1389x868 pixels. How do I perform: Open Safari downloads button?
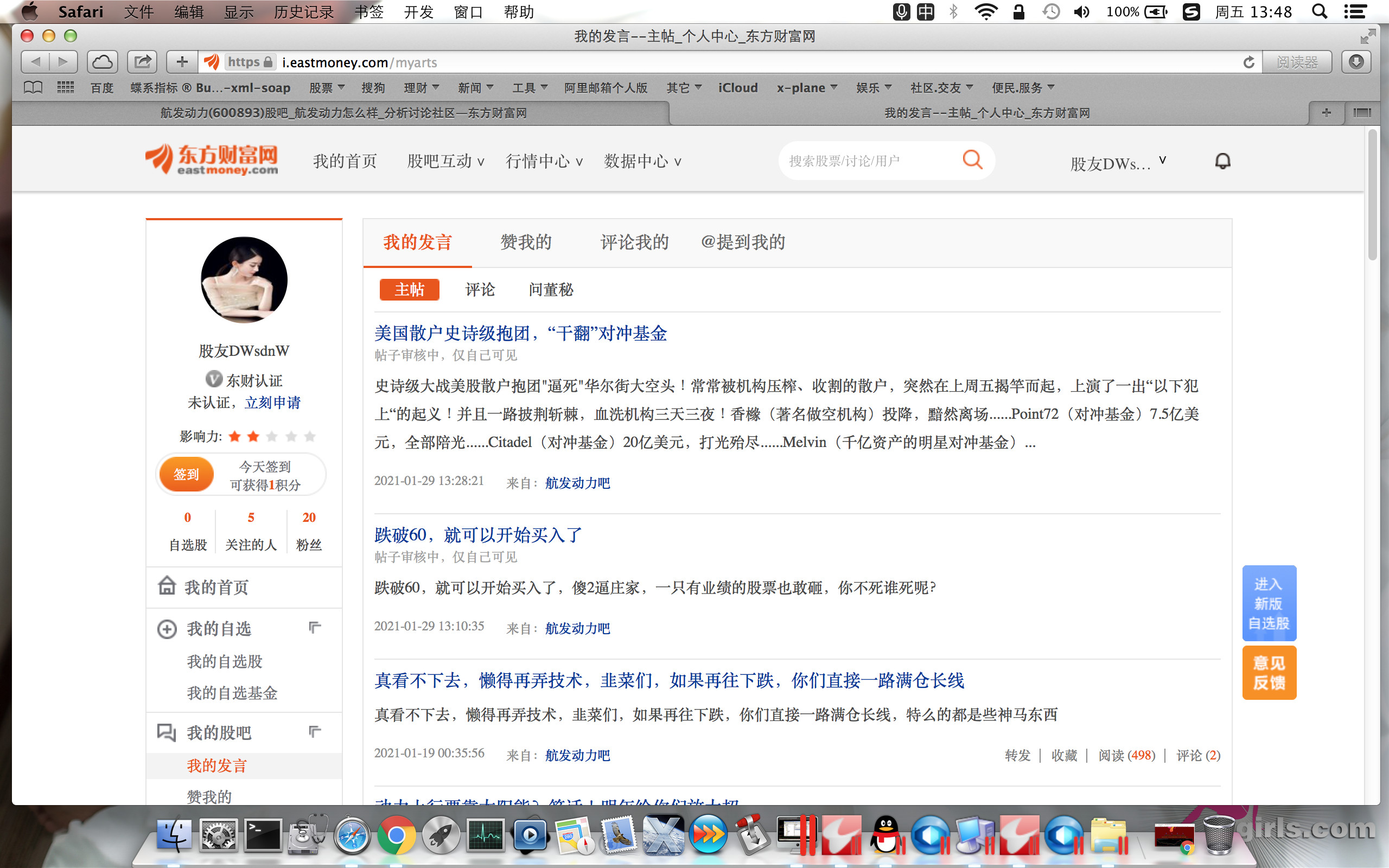click(x=1356, y=62)
